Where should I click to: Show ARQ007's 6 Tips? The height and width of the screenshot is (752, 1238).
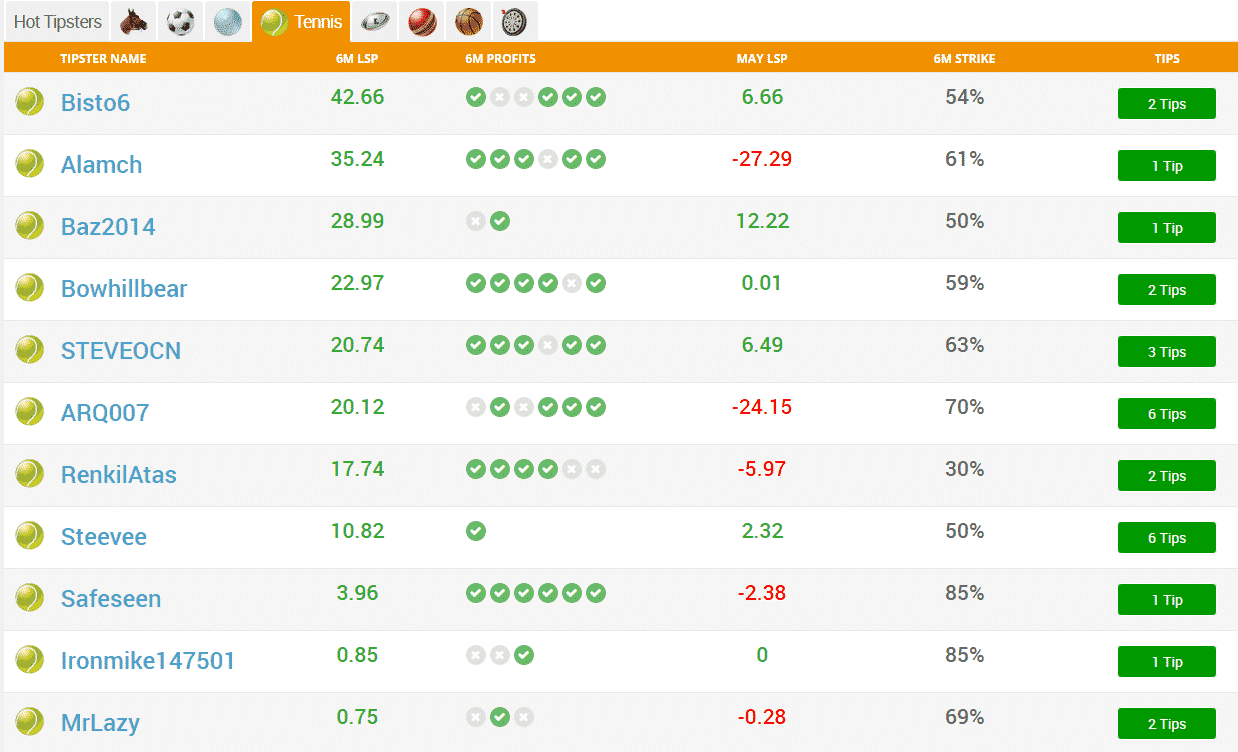coord(1166,414)
